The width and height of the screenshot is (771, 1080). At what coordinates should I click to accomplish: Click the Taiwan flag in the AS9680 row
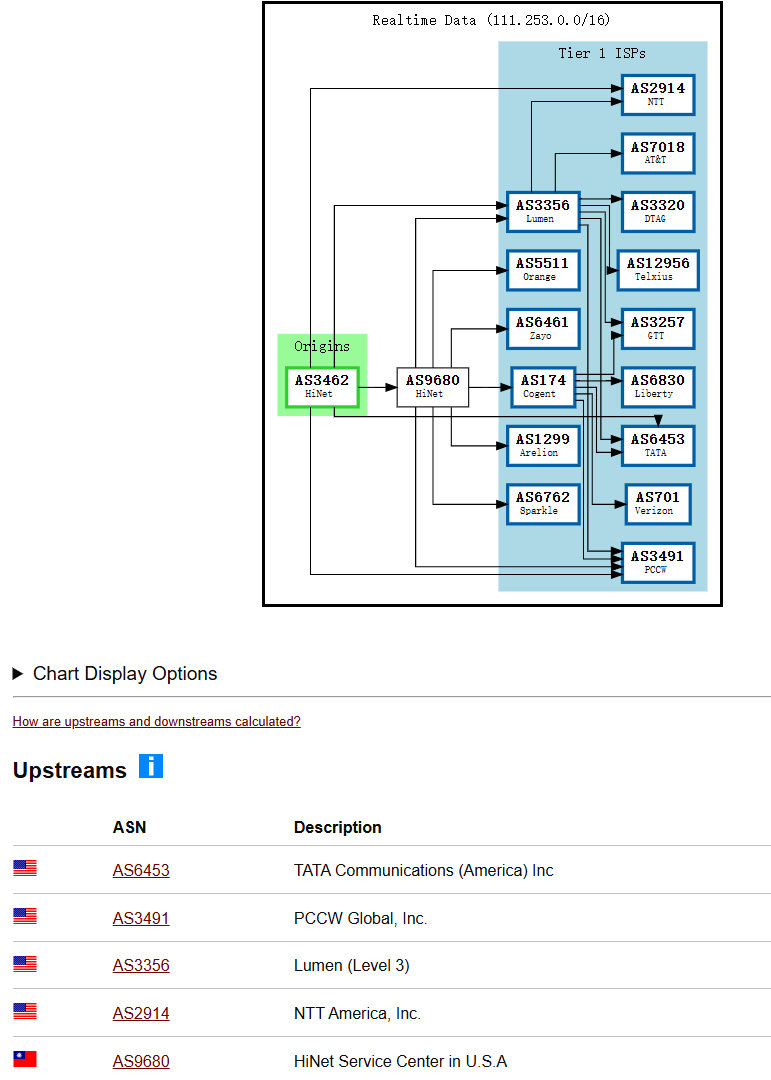click(25, 1059)
